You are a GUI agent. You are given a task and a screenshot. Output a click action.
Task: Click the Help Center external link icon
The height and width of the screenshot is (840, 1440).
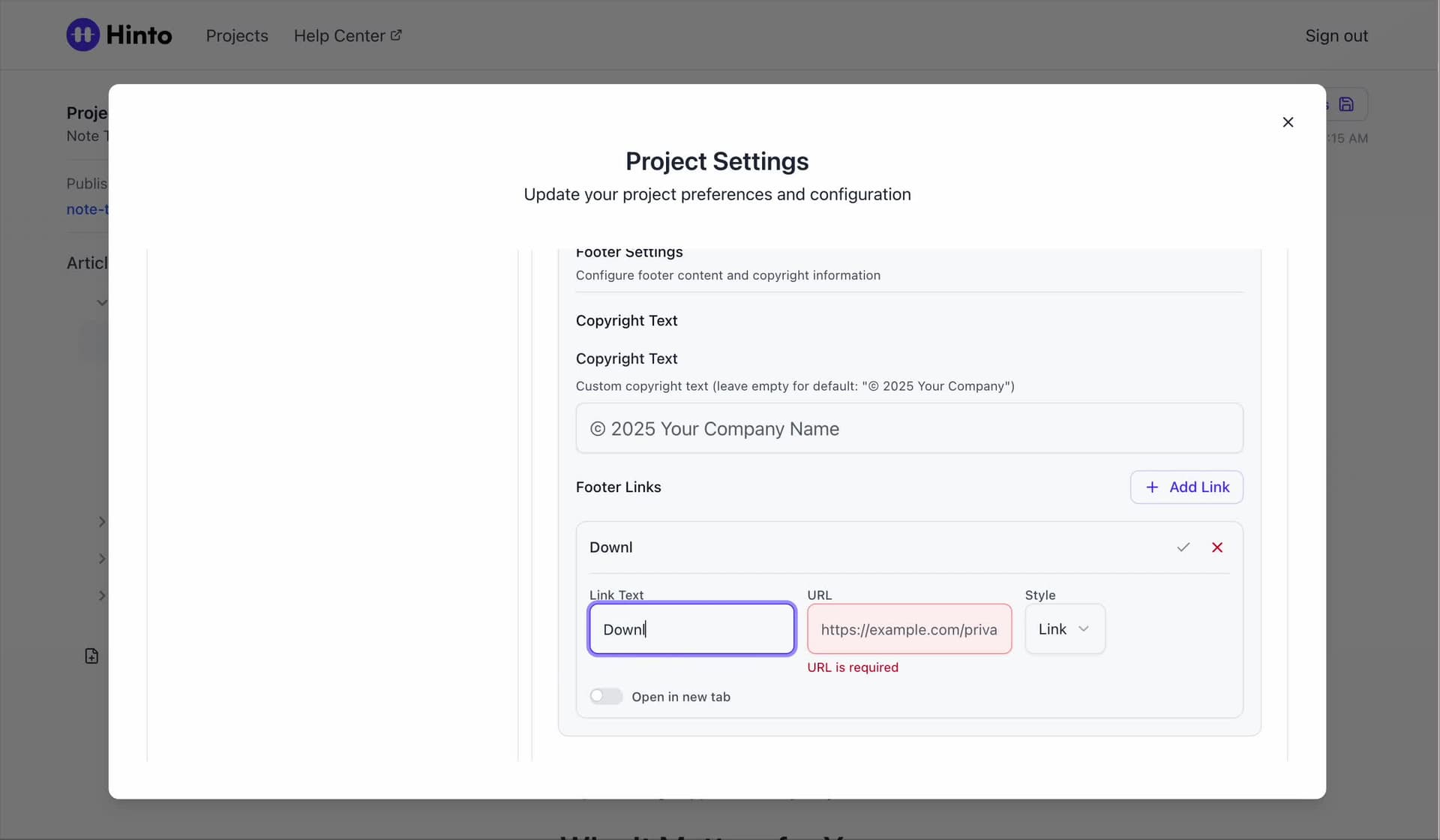(x=396, y=35)
